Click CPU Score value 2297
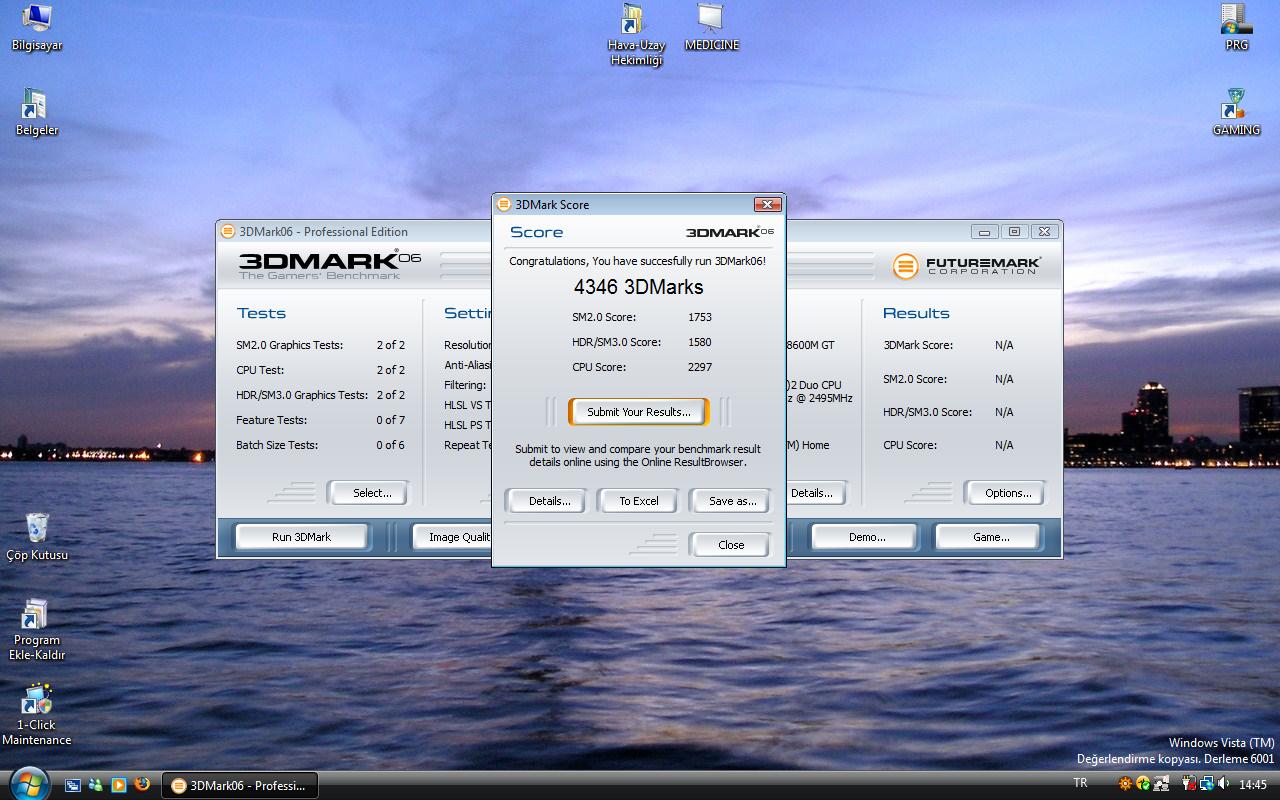 pyautogui.click(x=700, y=367)
